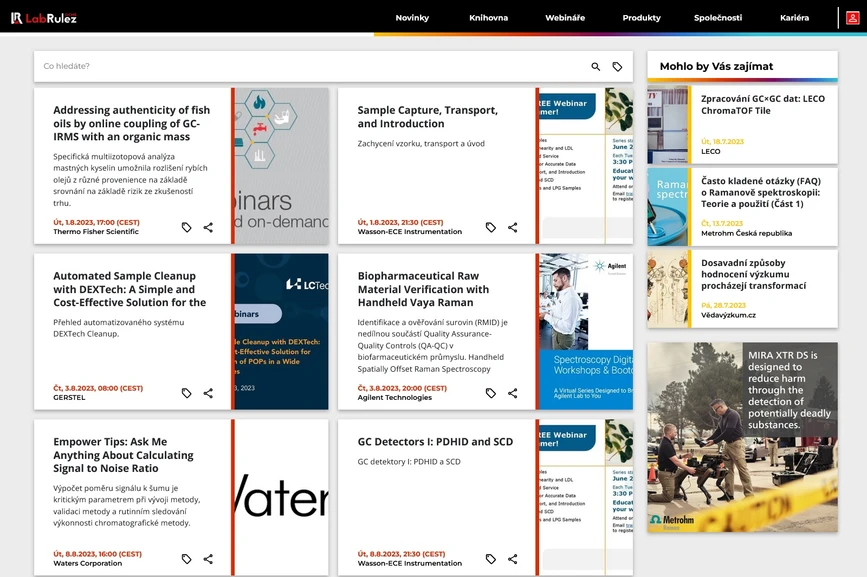This screenshot has height=577, width=867.
Task: Open 'Dosavadní způsoby hodnocení výzkumu' article
Action: pyautogui.click(x=754, y=274)
